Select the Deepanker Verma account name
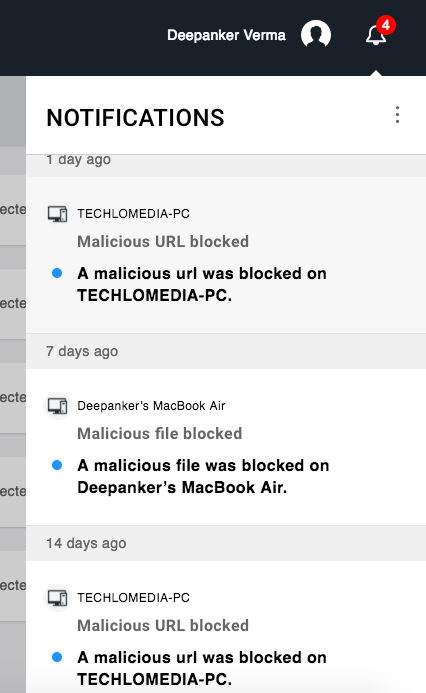Screen dimensions: 426x693 (226, 35)
